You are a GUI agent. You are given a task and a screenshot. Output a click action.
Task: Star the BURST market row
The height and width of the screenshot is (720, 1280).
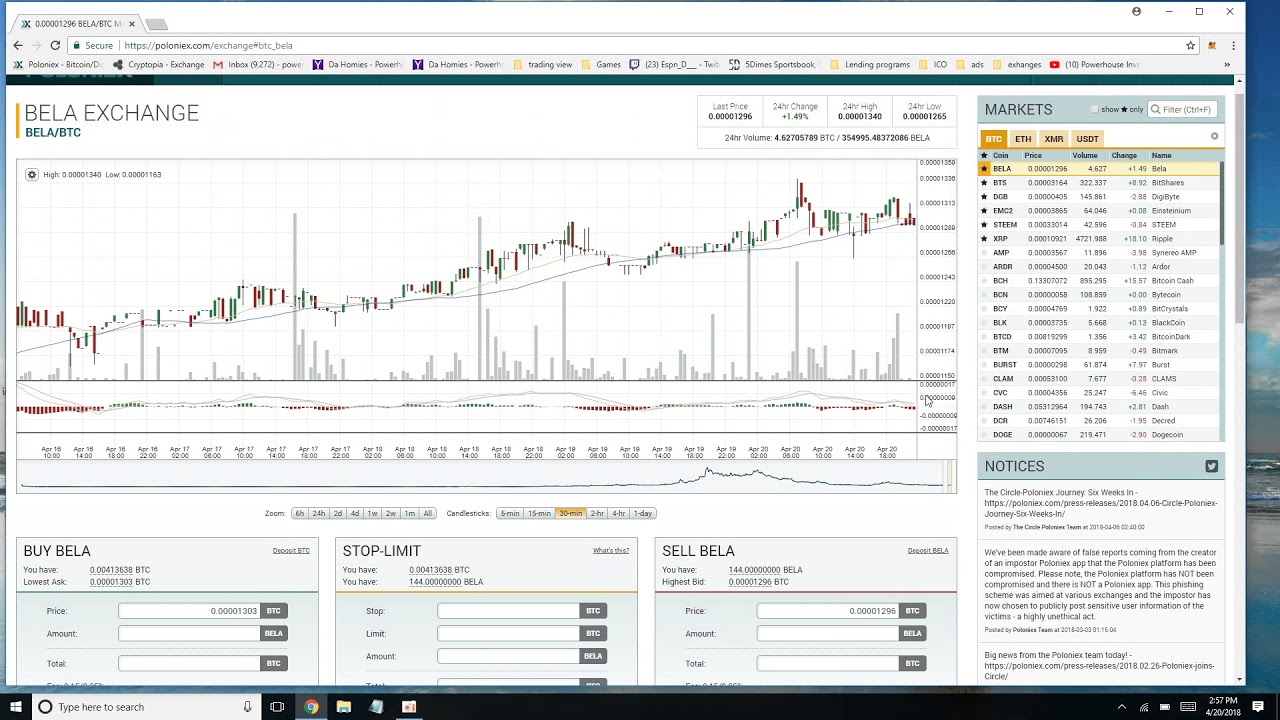tap(984, 365)
